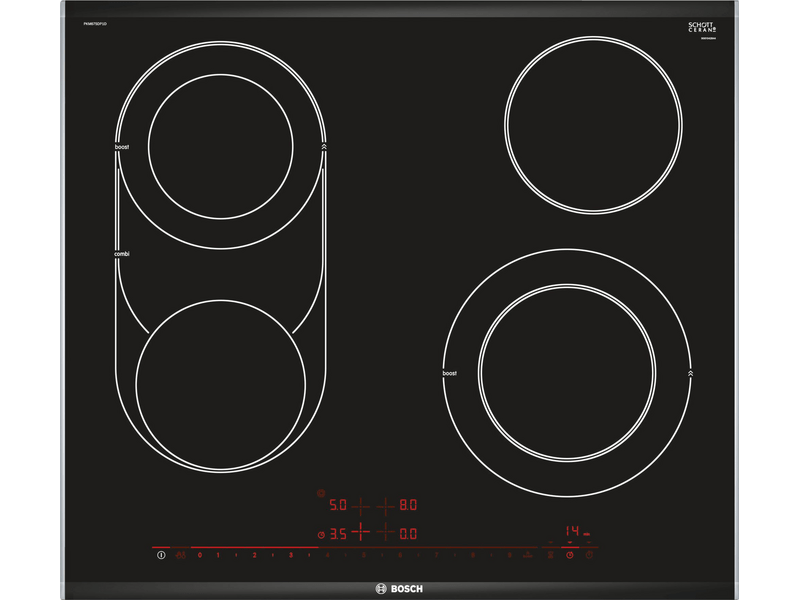Tap the 3.5 power level display
The image size is (800, 600).
coord(338,533)
